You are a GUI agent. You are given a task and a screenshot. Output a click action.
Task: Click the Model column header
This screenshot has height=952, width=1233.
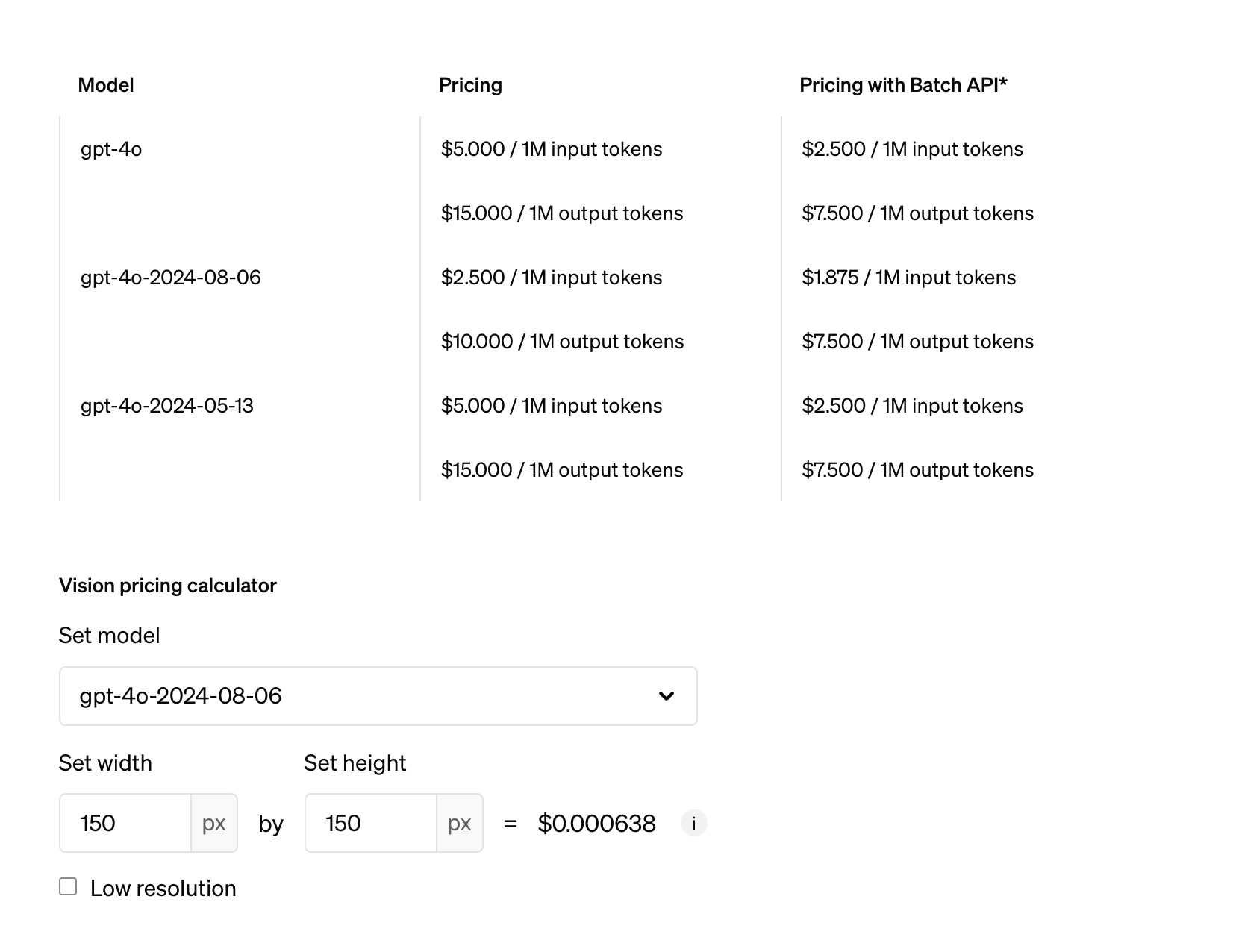click(106, 84)
